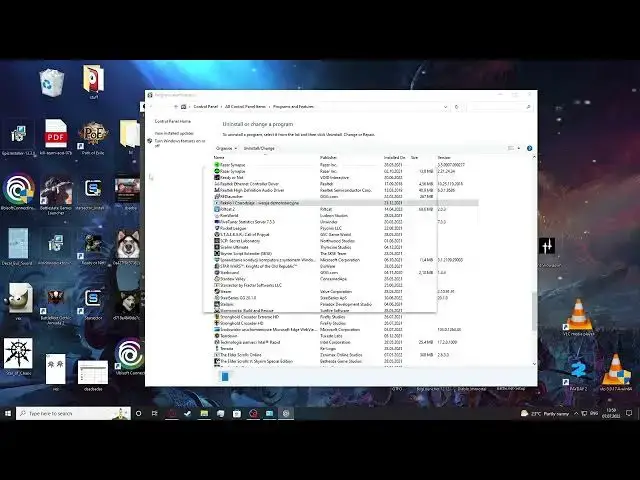Click the Uninstall/Change button
640x480 pixels.
click(x=259, y=148)
